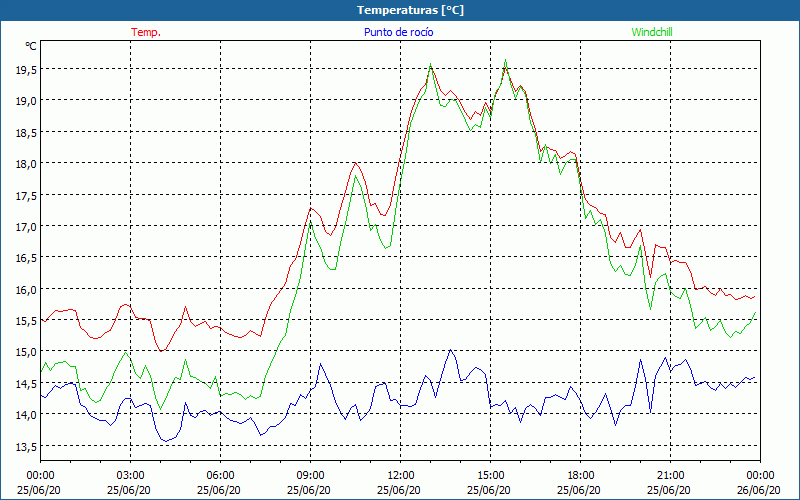Click the 21:00 time axis label
Image resolution: width=800 pixels, height=500 pixels.
pos(670,476)
